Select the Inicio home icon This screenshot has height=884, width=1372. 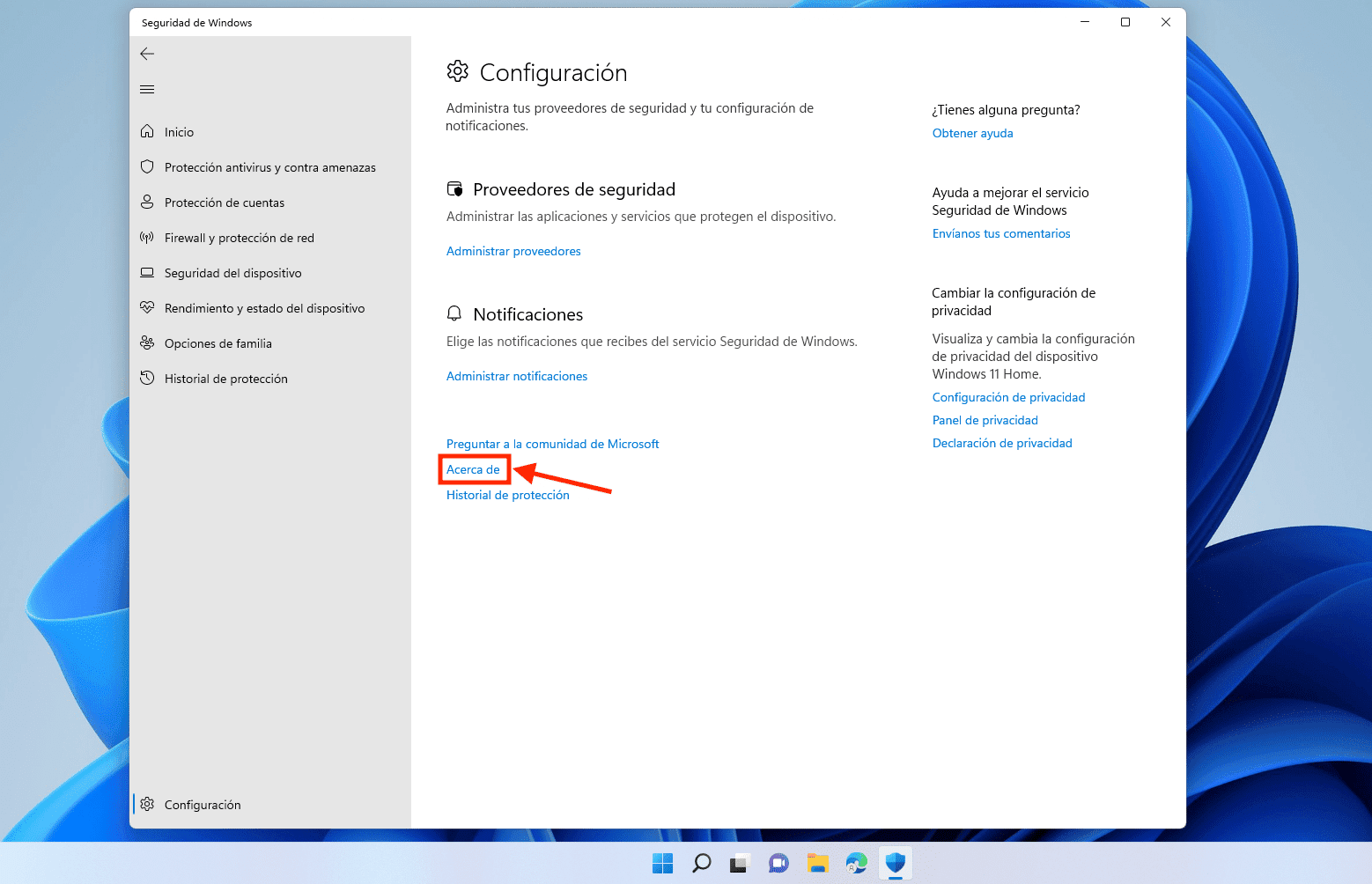pos(148,131)
